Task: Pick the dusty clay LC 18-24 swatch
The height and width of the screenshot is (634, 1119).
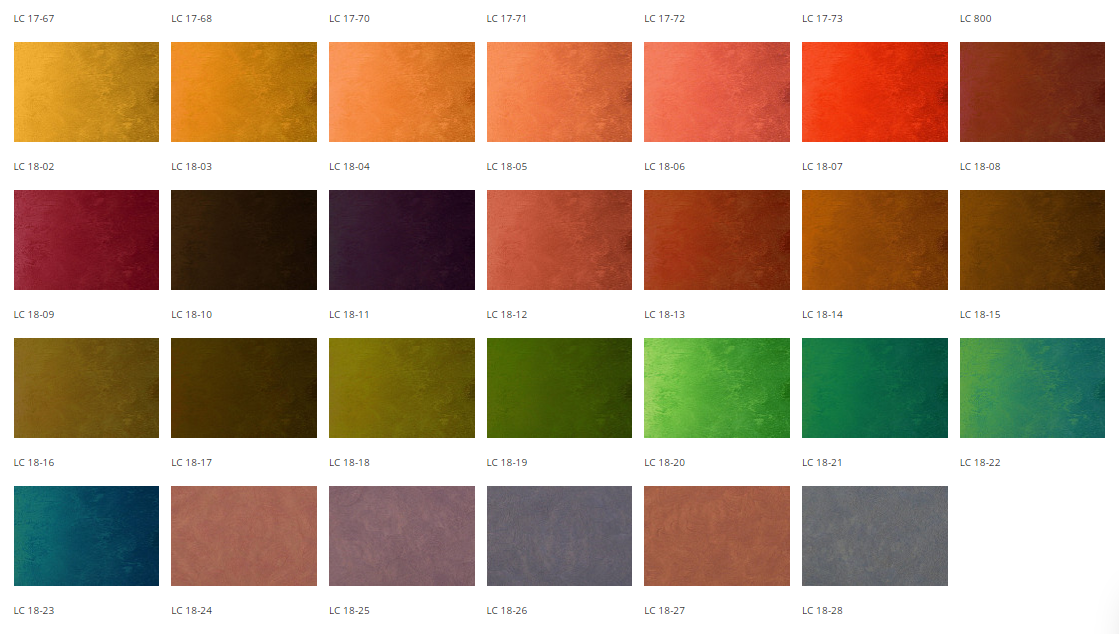Action: (x=244, y=536)
